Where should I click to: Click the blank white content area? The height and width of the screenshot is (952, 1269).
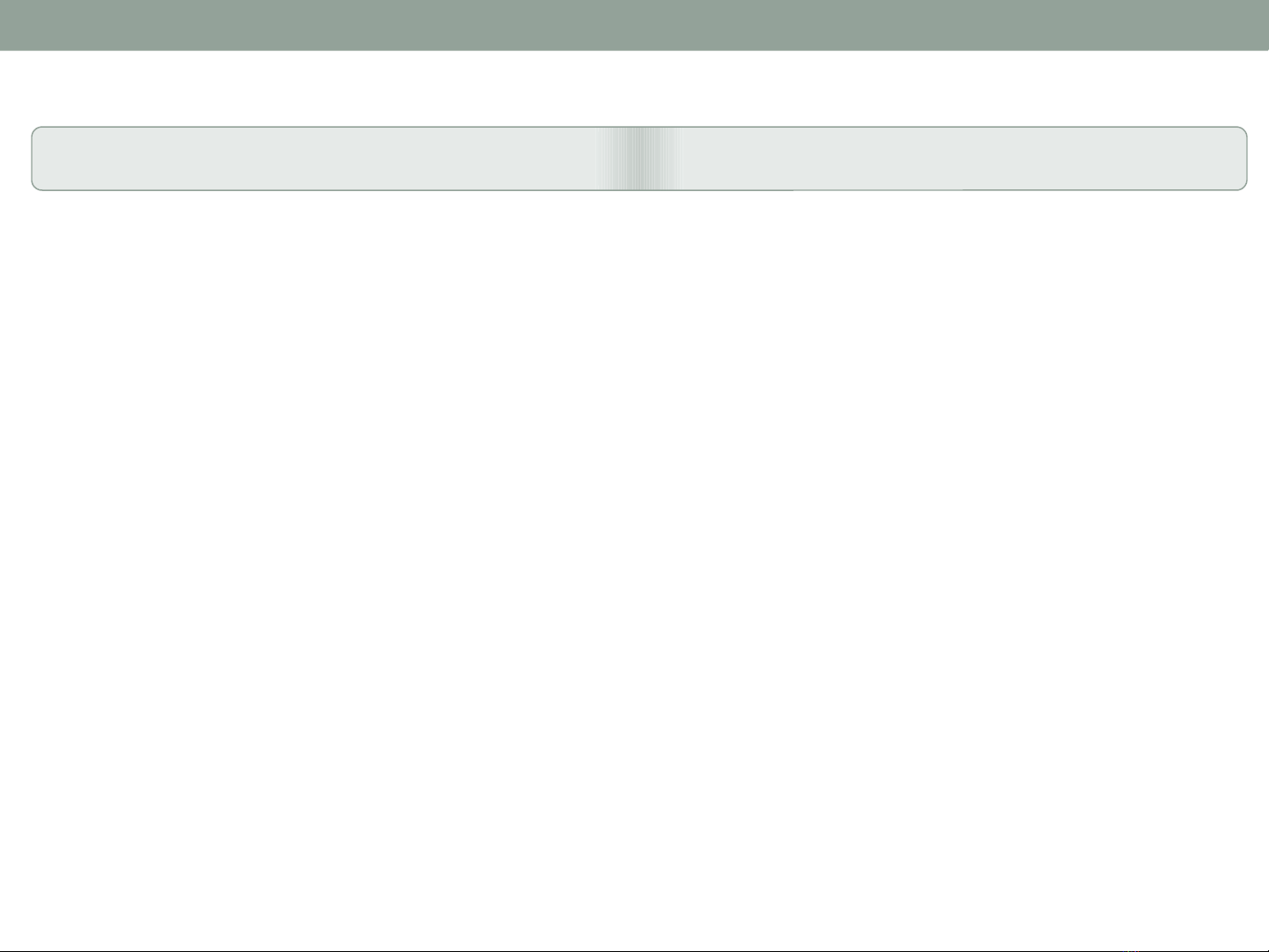click(634, 564)
